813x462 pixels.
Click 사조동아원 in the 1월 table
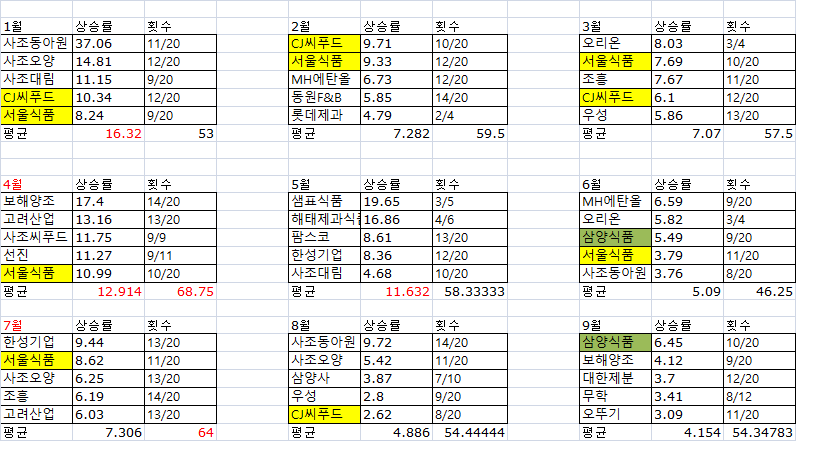[x=36, y=43]
